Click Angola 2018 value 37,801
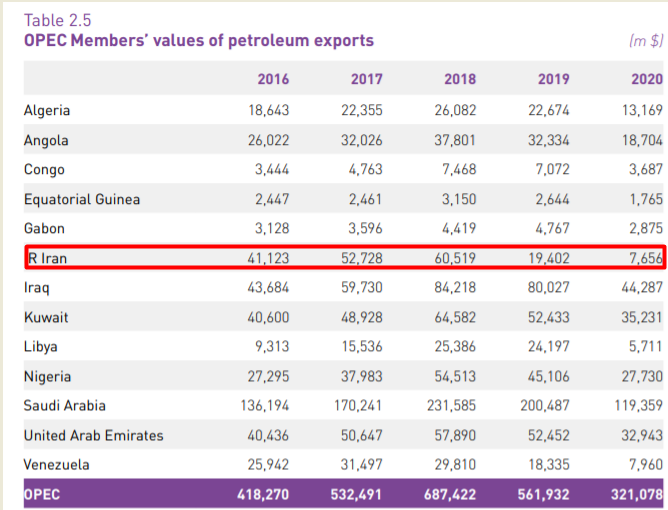This screenshot has width=668, height=510. point(455,140)
